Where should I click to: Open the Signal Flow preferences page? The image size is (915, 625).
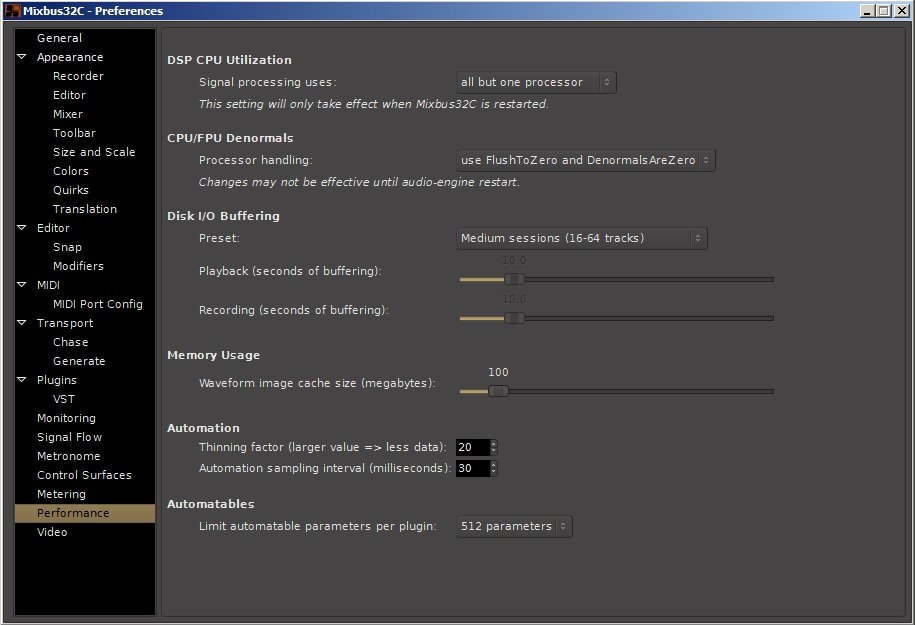coord(69,437)
